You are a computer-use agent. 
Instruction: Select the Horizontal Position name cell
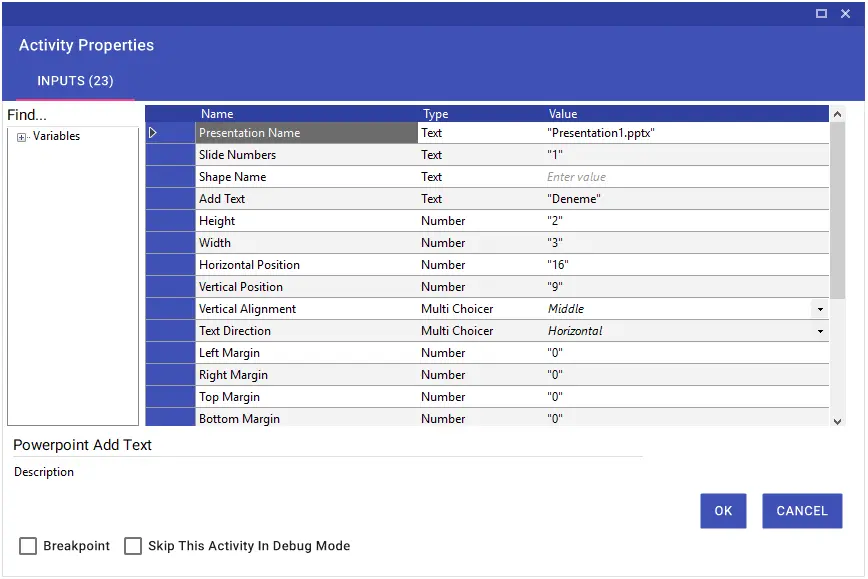coord(307,265)
